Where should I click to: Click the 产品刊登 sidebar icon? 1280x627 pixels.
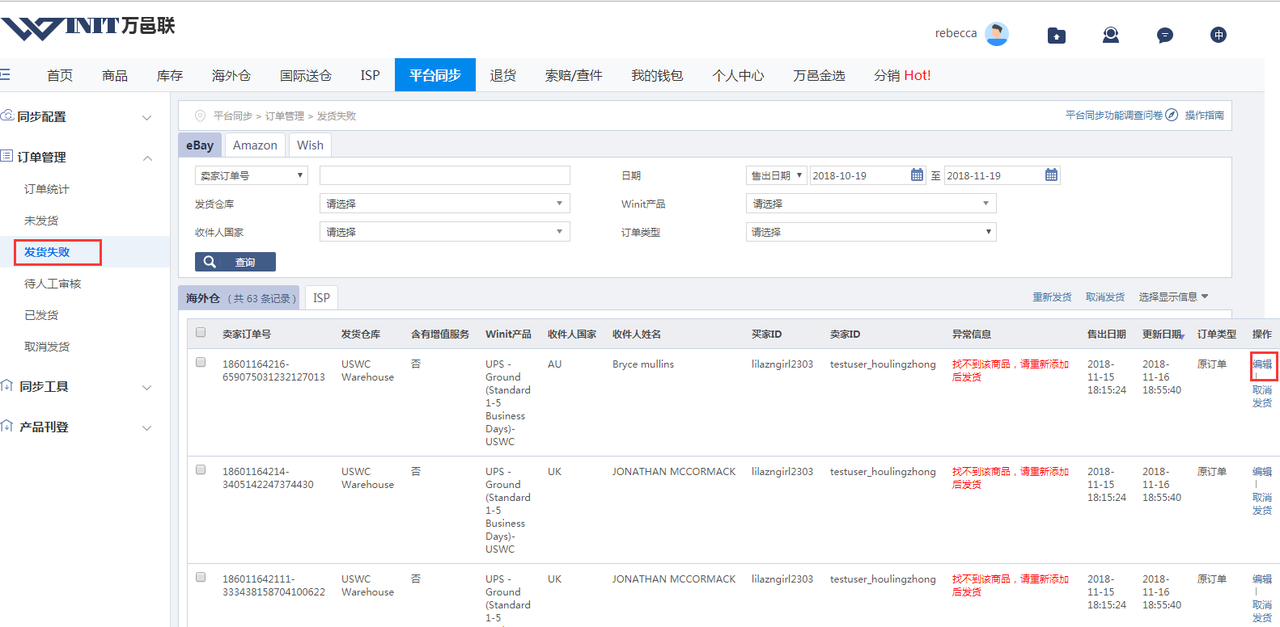(x=7, y=427)
